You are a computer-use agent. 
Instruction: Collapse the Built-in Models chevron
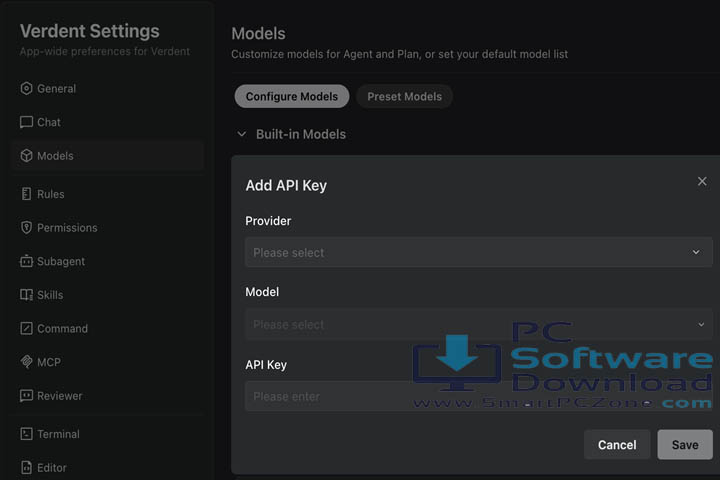tap(242, 134)
